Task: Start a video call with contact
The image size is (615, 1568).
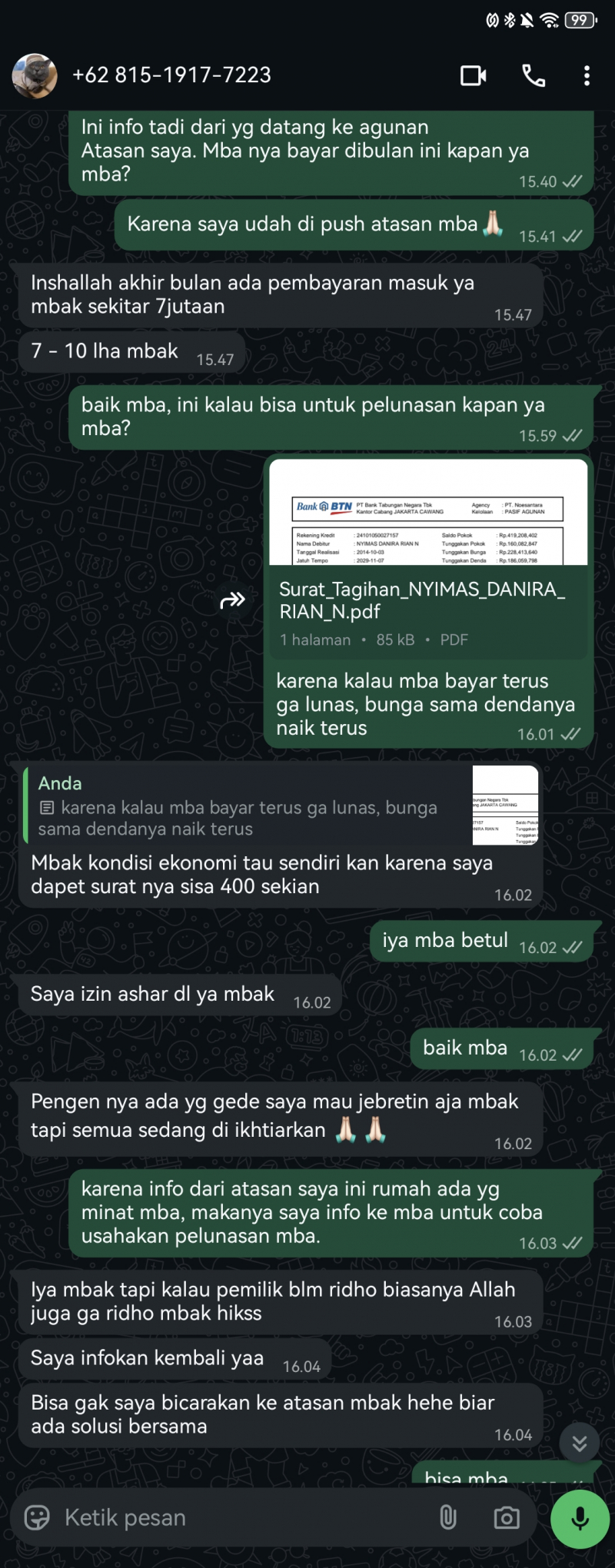Action: pos(473,75)
